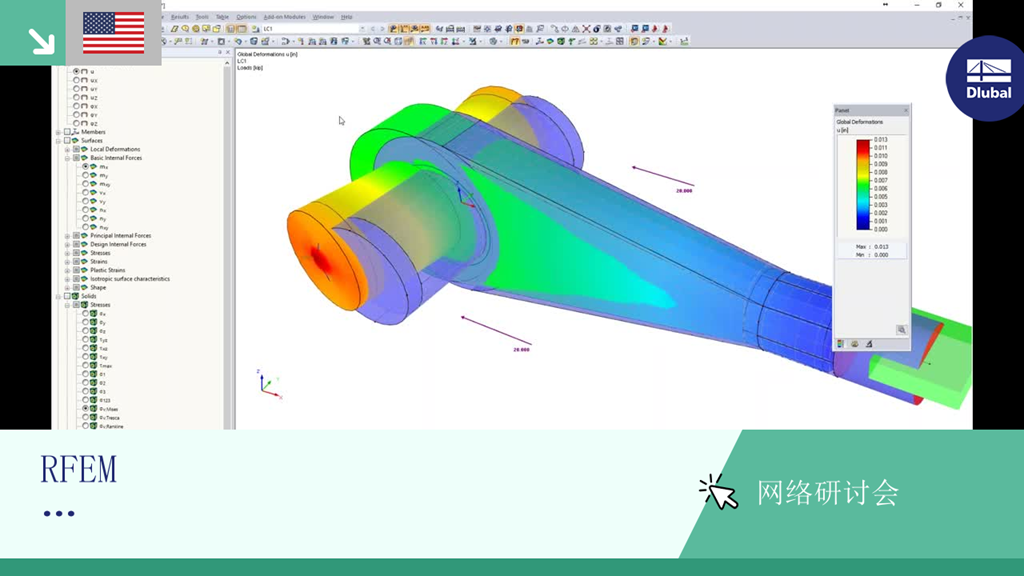Click rightmost chart icon in second toolbar row
The image size is (1024, 576).
click(684, 41)
